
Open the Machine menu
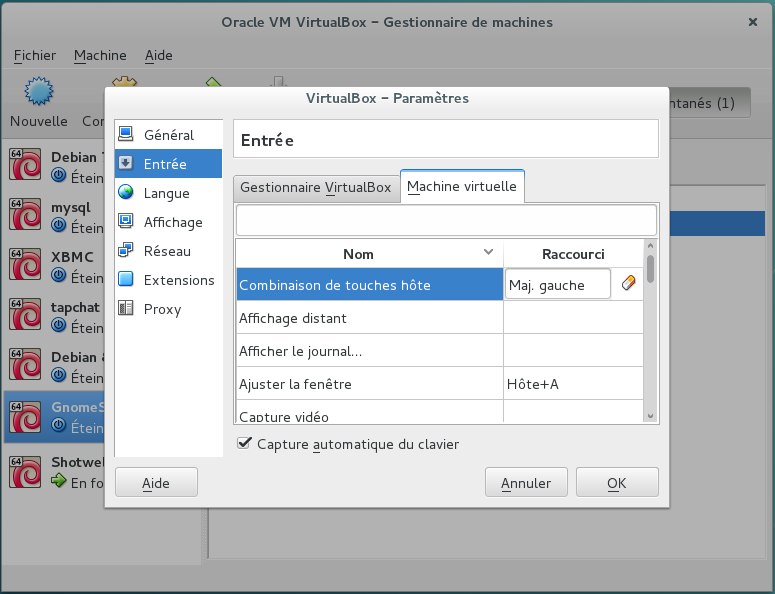click(100, 55)
